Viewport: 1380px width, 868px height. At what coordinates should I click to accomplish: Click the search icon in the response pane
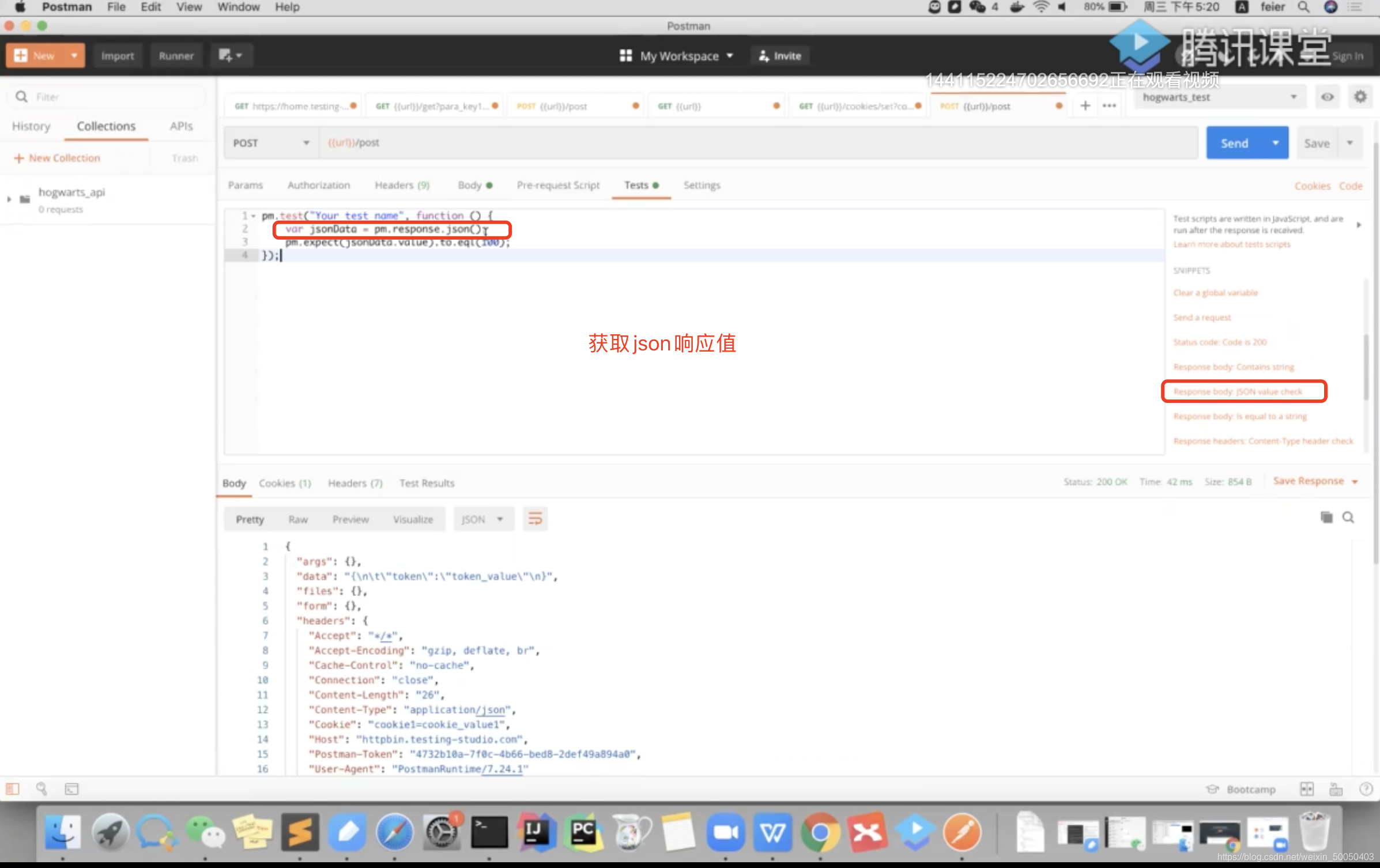[x=1348, y=518]
